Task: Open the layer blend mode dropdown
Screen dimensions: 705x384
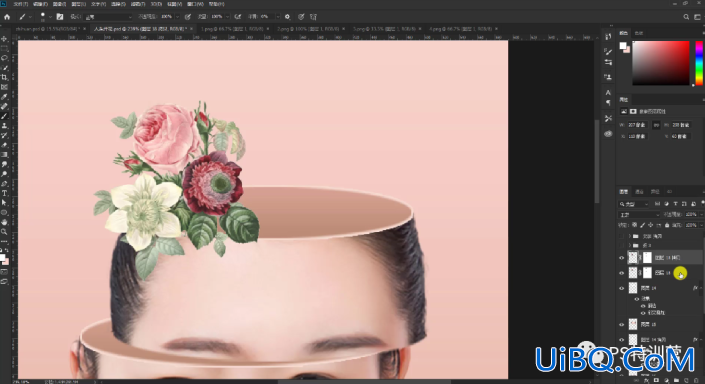Action: pyautogui.click(x=639, y=214)
